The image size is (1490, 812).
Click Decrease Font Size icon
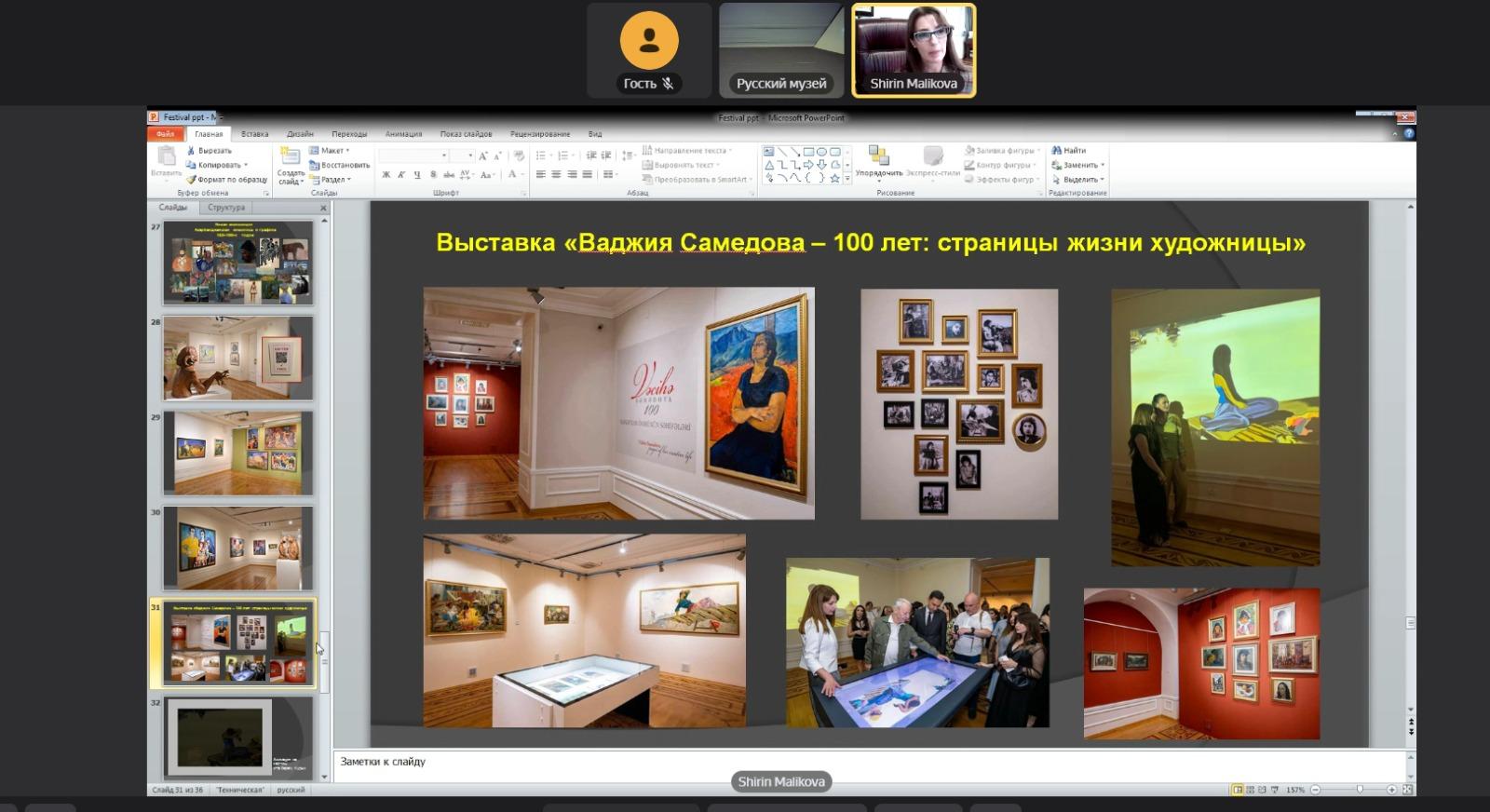click(x=497, y=156)
